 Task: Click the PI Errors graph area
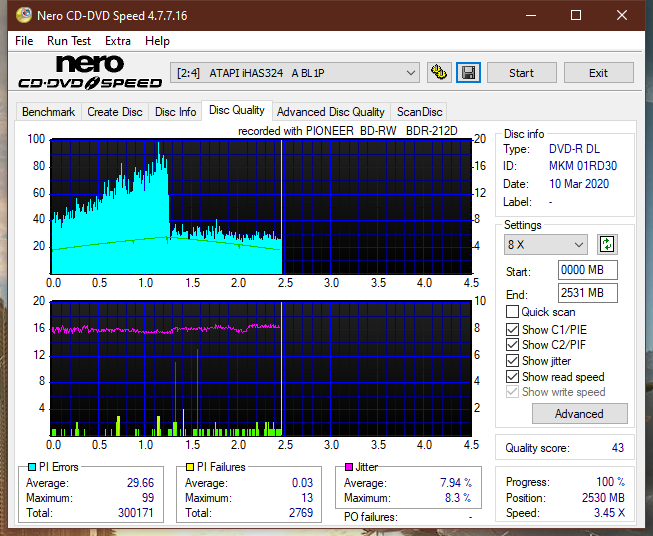coord(261,207)
